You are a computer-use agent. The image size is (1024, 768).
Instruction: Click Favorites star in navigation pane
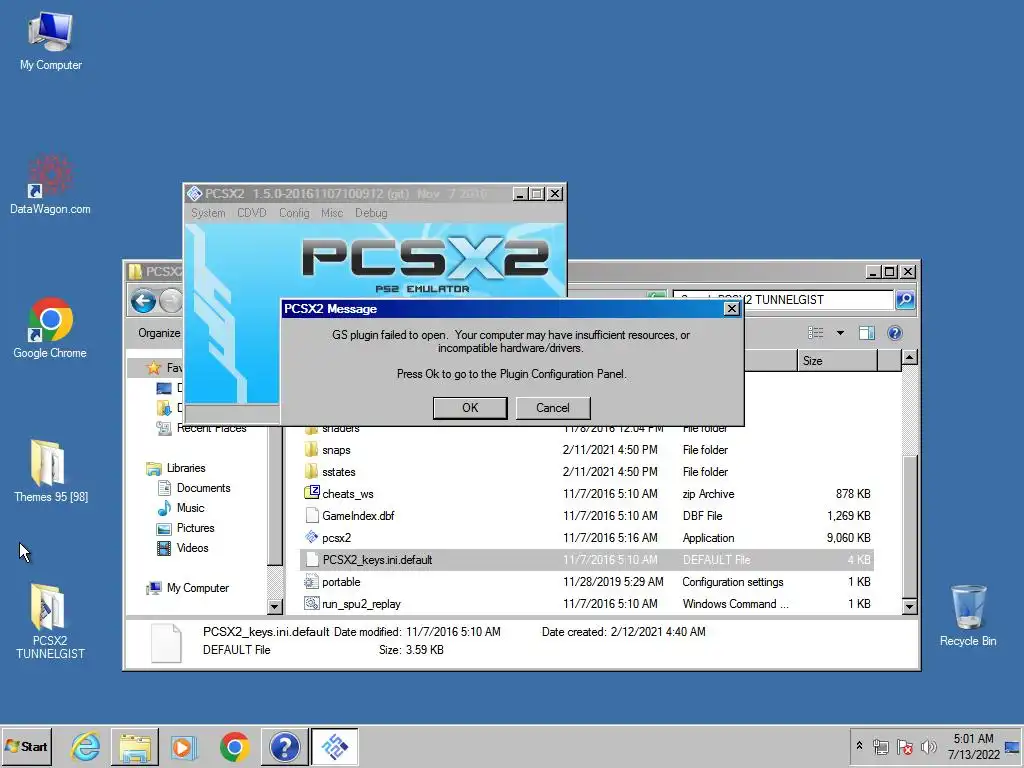154,368
